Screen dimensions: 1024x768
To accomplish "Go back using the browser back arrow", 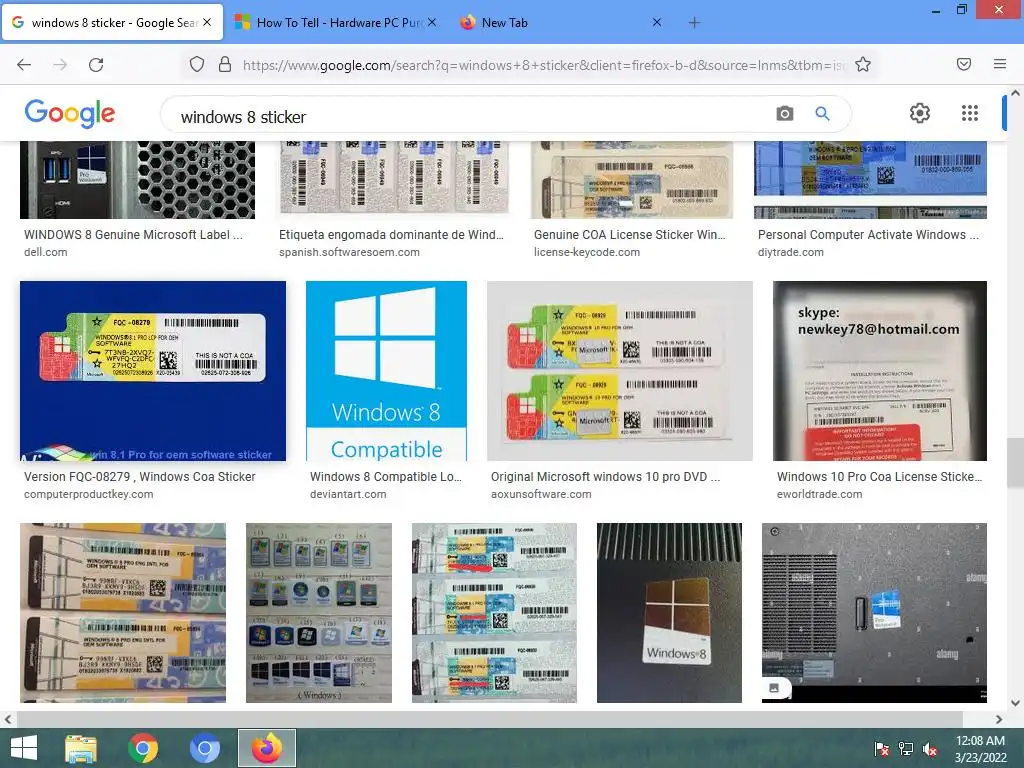I will pyautogui.click(x=24, y=65).
